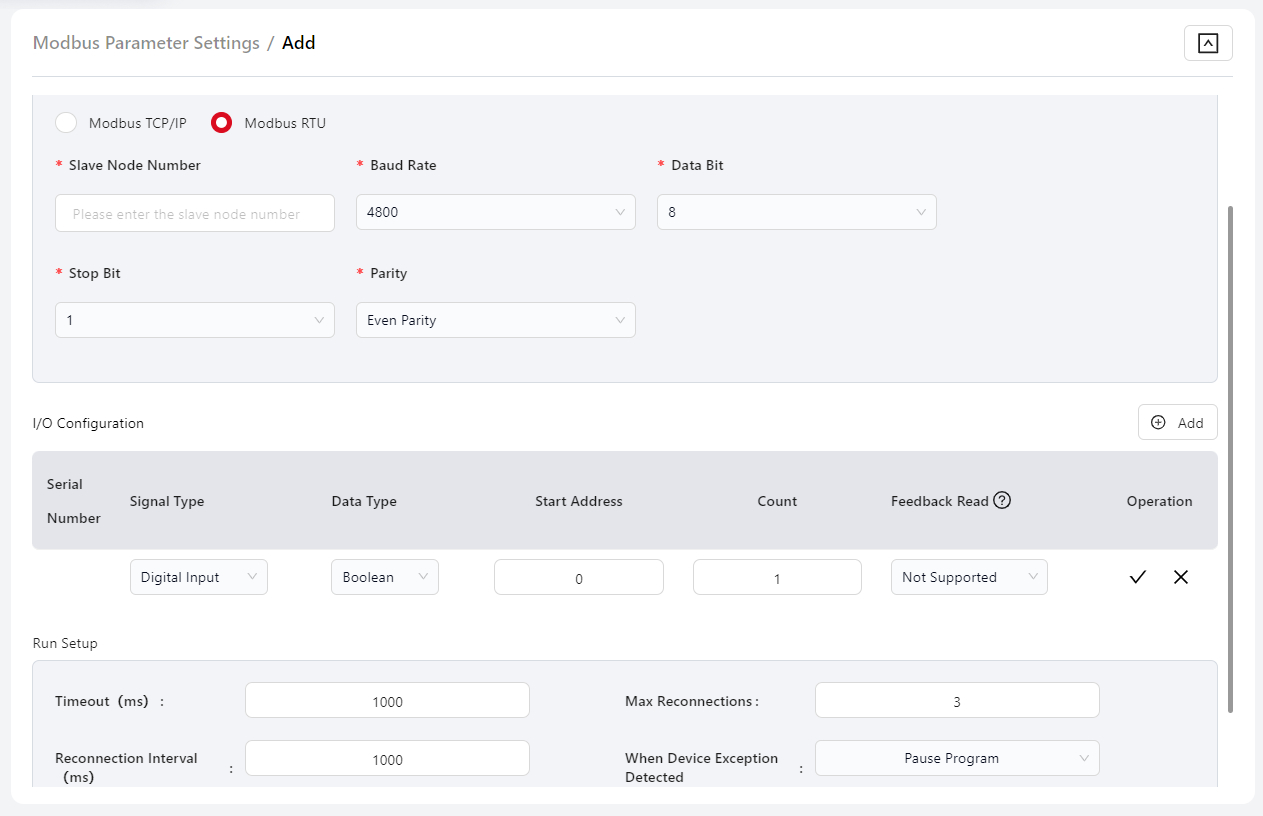Click the Start Address input field
This screenshot has width=1263, height=816.
[578, 578]
